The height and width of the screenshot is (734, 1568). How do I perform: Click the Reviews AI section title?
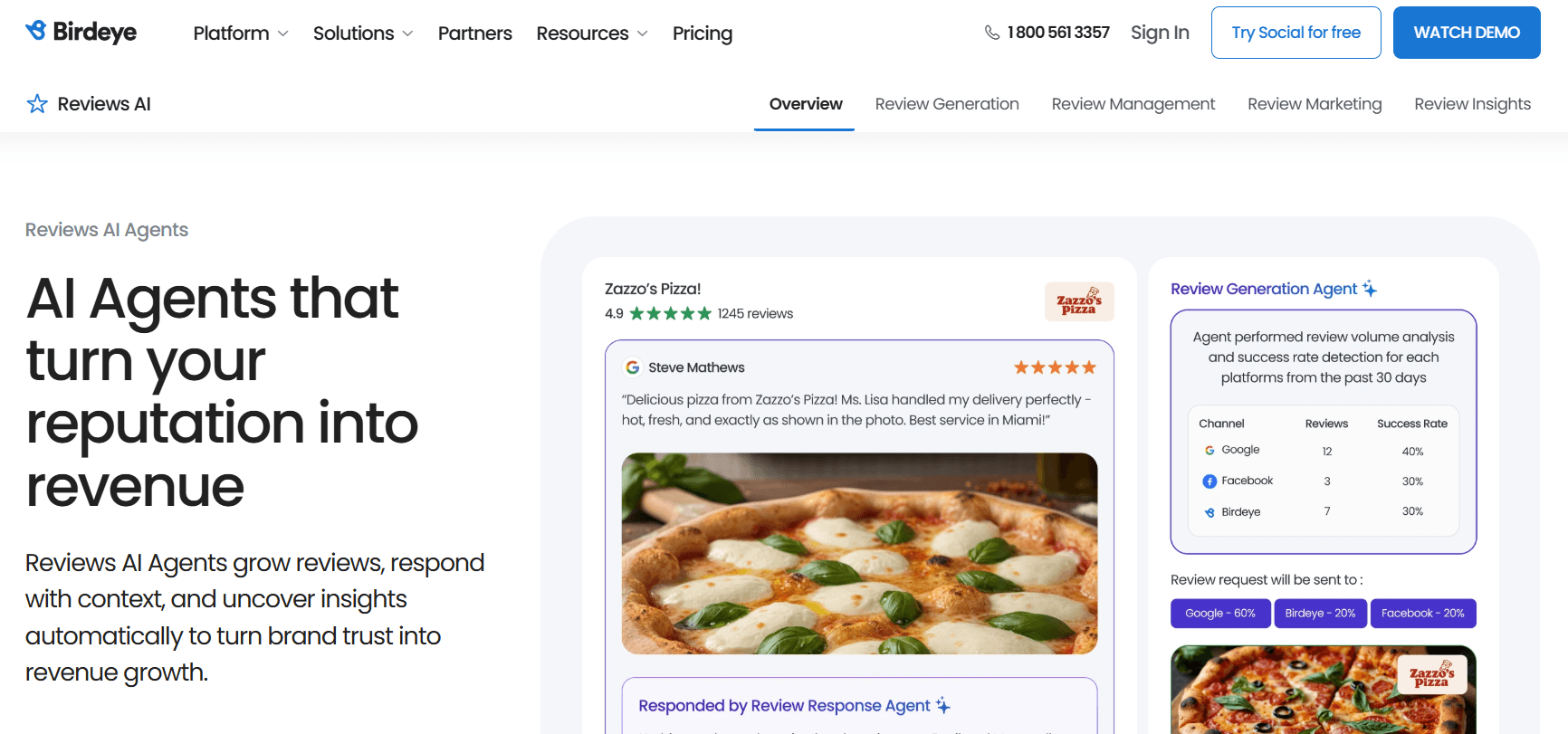click(x=104, y=104)
